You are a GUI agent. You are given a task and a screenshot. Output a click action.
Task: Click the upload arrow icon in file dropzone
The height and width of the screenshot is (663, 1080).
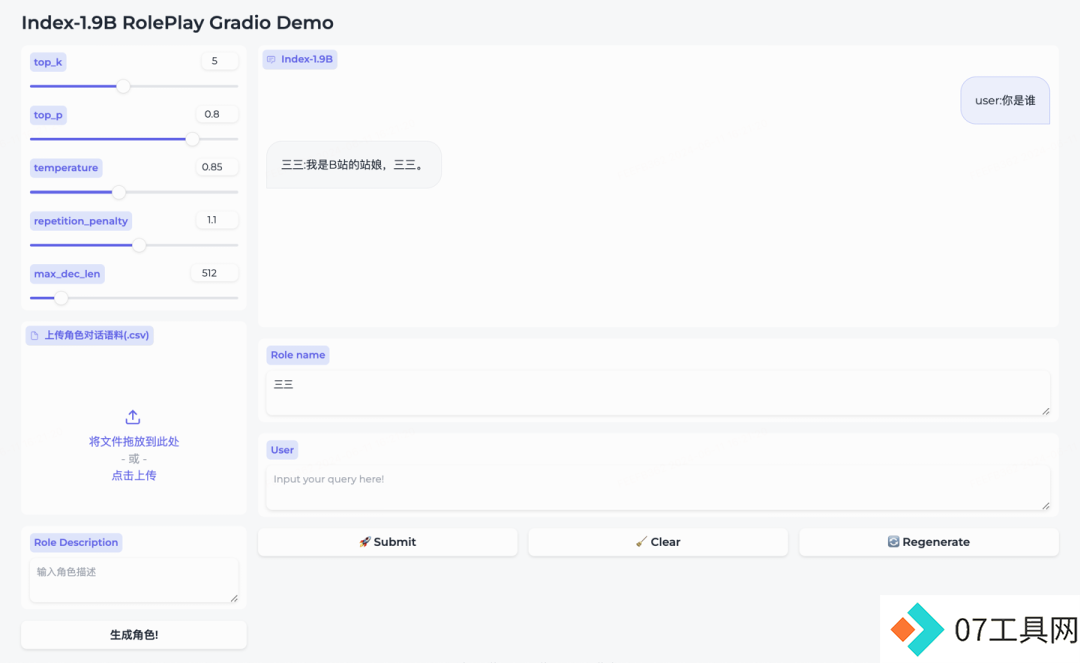133,417
